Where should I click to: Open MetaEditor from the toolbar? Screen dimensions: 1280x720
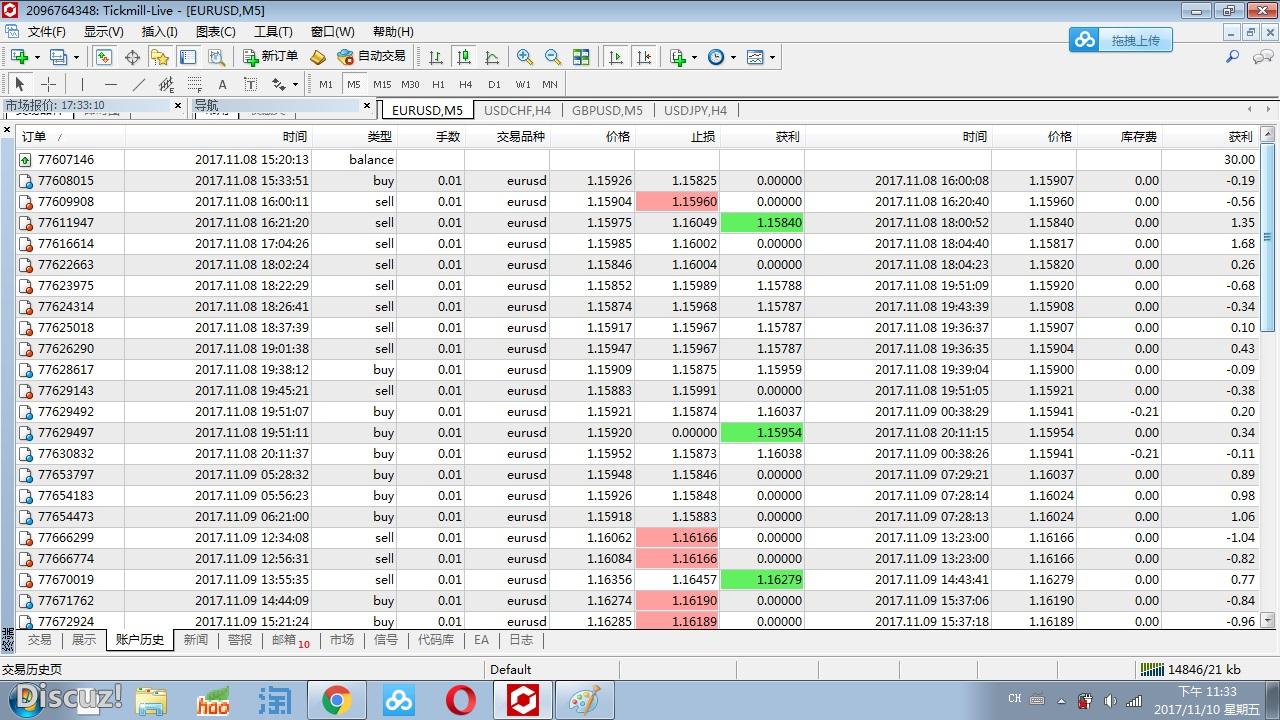pos(318,57)
